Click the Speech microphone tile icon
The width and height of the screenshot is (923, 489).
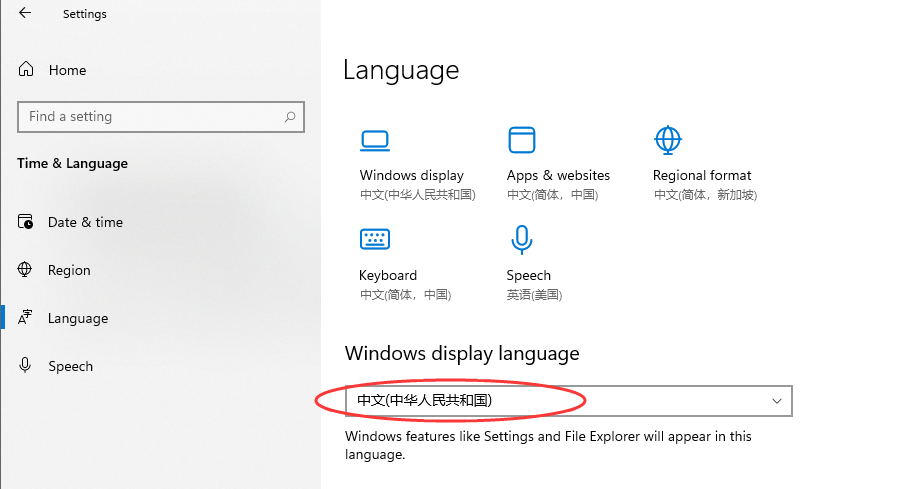(522, 239)
